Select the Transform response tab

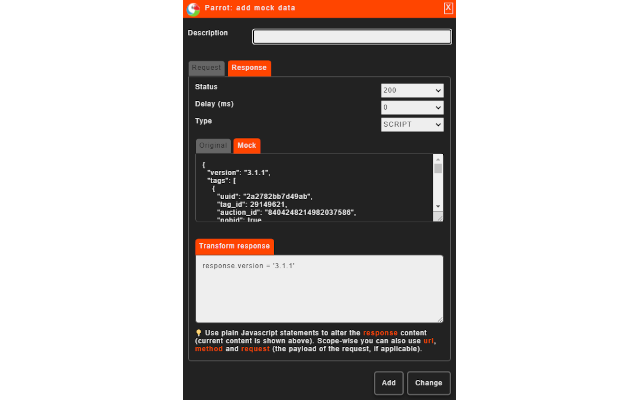[x=235, y=247]
